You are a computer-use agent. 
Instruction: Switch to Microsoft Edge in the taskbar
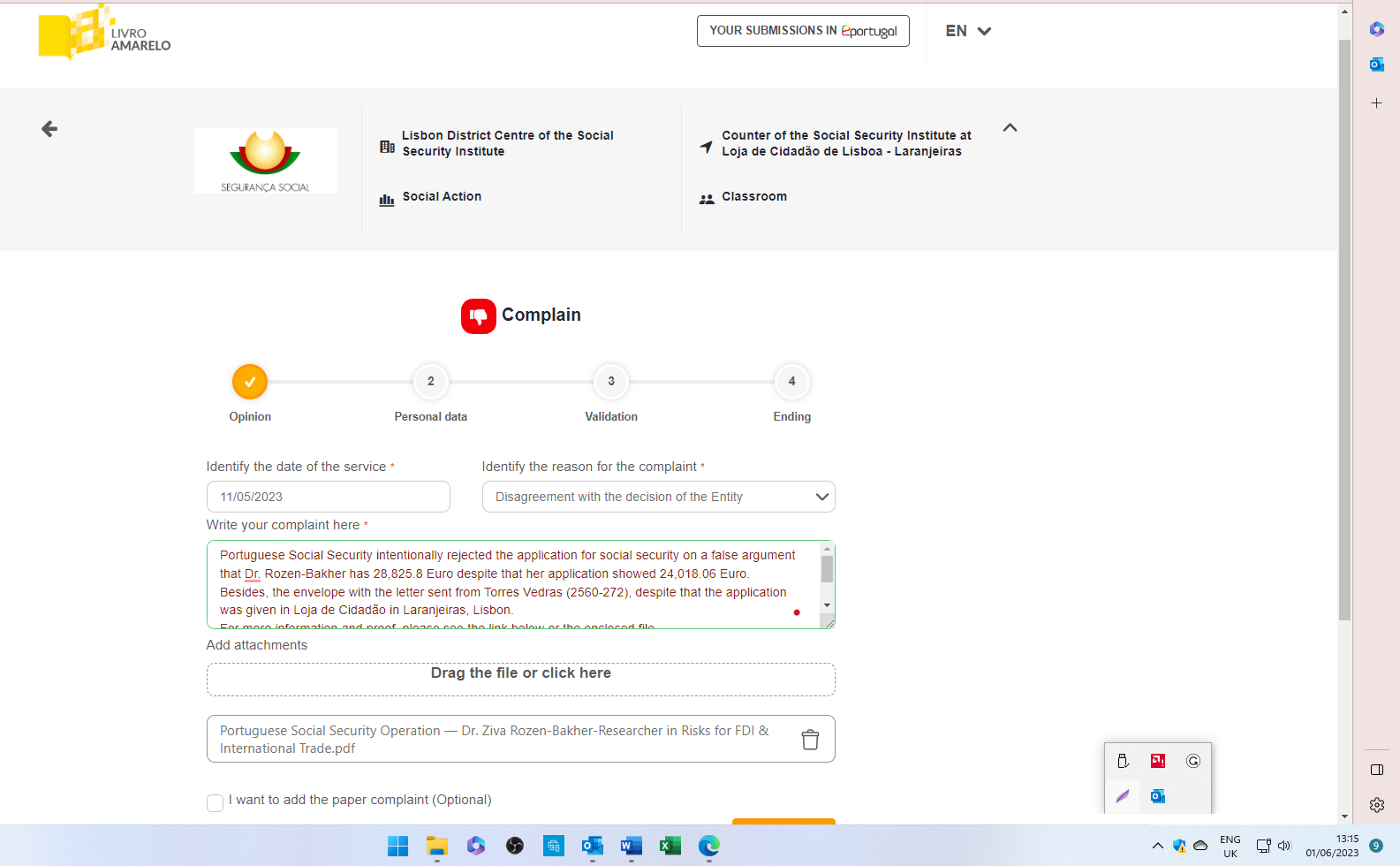(709, 846)
